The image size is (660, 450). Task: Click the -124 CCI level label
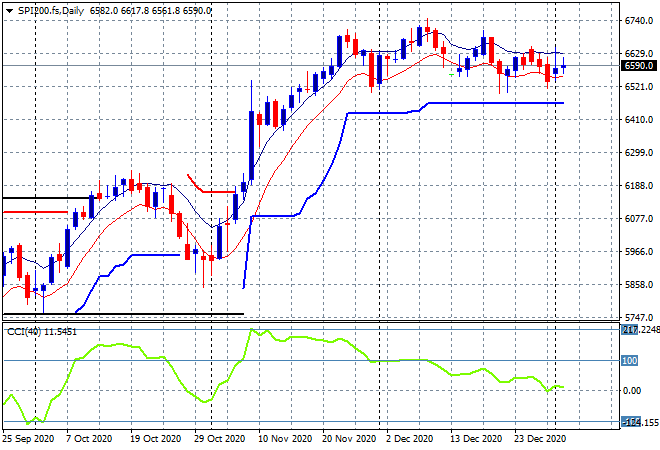(x=631, y=422)
